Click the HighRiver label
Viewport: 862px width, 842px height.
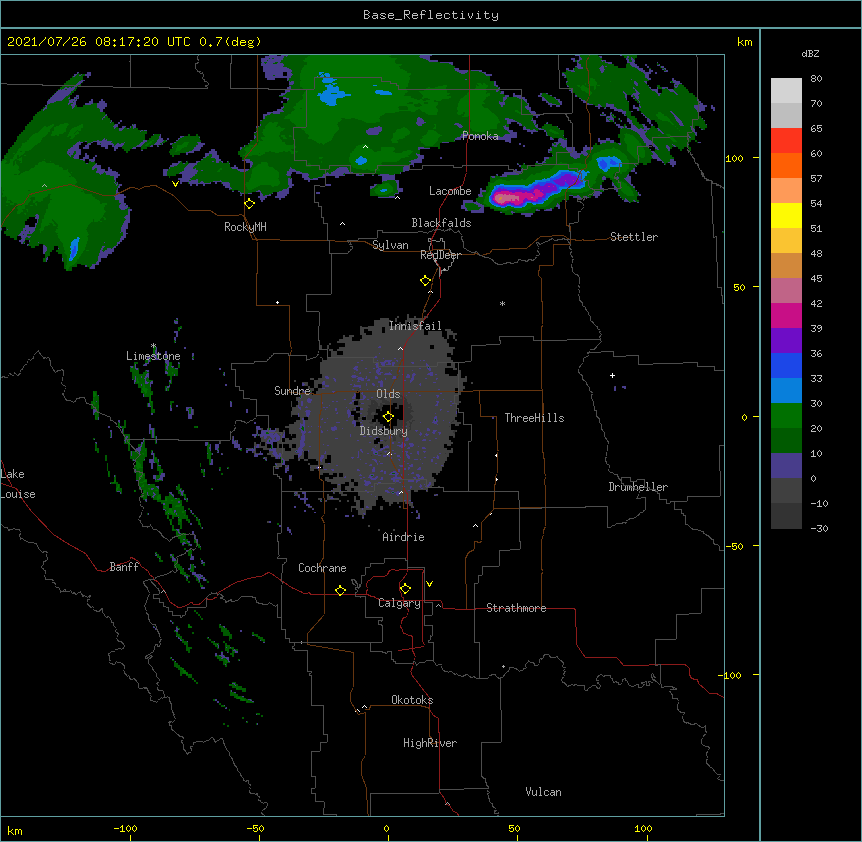(430, 743)
